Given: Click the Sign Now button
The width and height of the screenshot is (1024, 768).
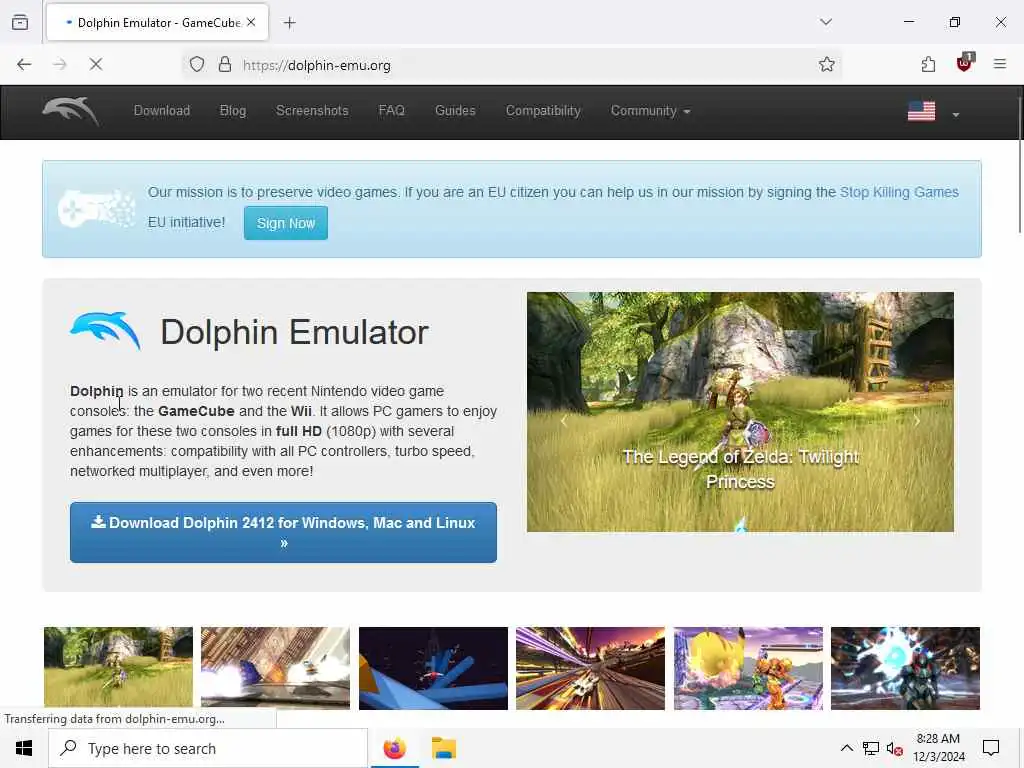Looking at the screenshot, I should click(x=286, y=223).
